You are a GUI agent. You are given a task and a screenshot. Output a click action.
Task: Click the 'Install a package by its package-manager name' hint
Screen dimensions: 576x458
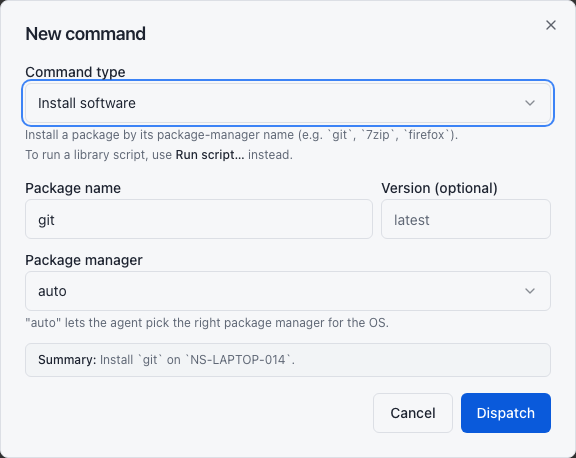pyautogui.click(x=241, y=135)
